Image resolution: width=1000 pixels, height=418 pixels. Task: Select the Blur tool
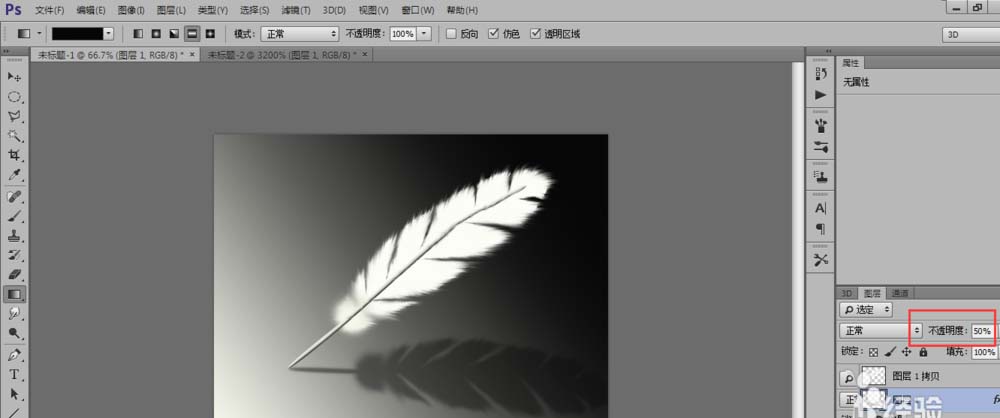[15, 313]
